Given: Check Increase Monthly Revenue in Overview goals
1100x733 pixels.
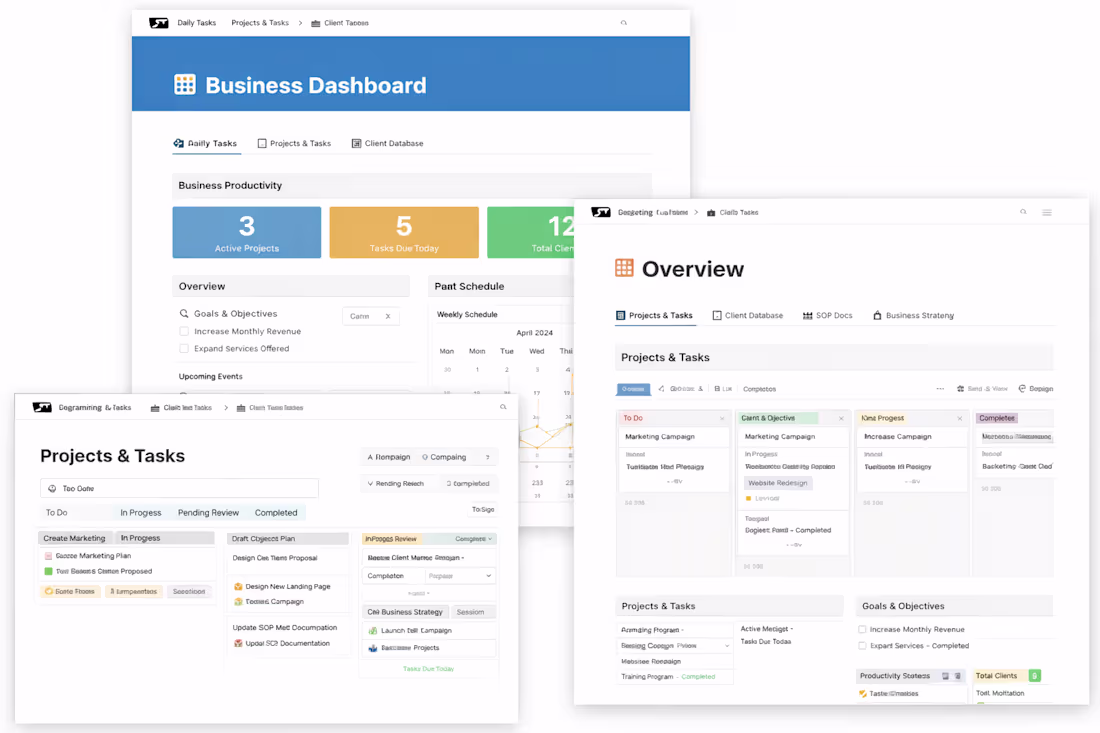Looking at the screenshot, I should tap(862, 629).
